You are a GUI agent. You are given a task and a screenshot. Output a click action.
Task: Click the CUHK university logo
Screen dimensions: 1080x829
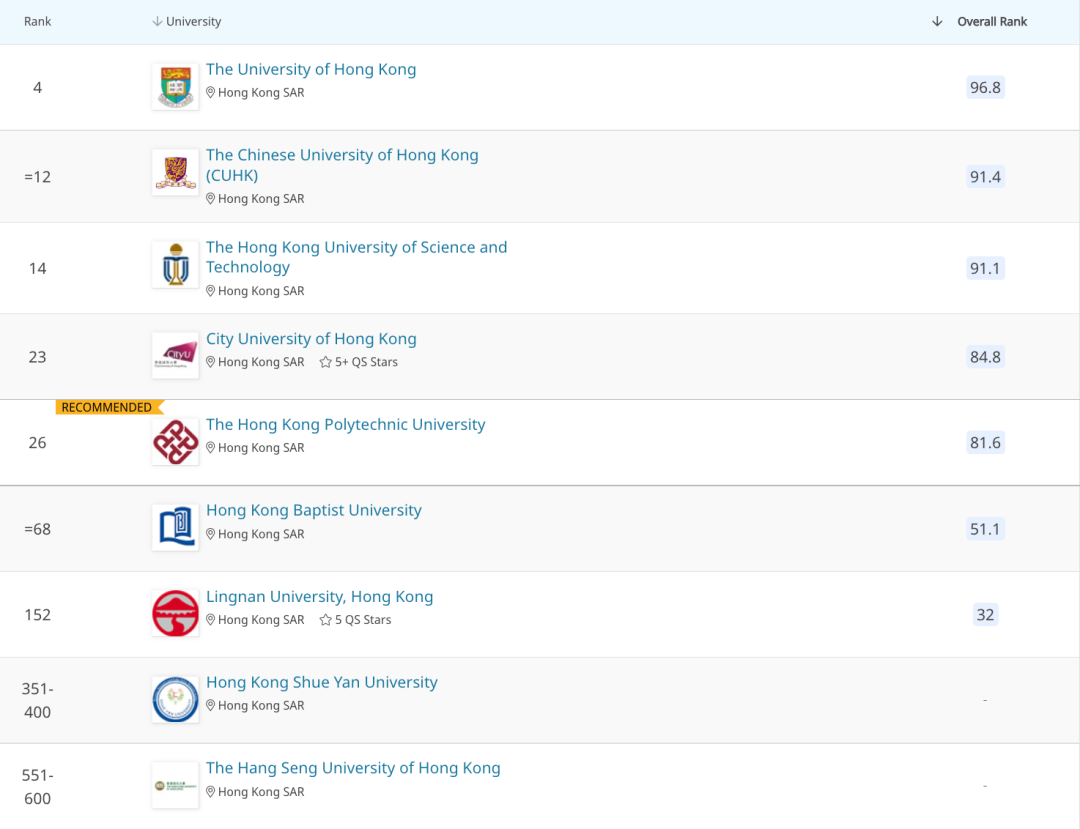[175, 173]
